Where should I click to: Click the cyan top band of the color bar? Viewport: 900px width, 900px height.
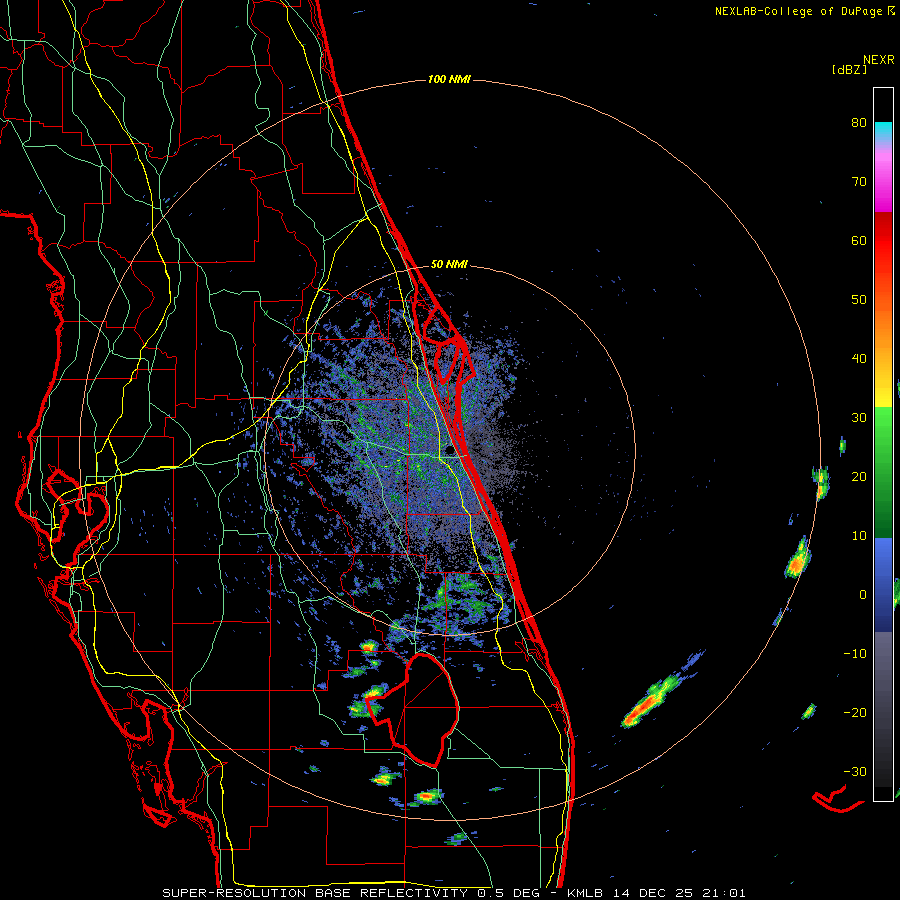click(x=883, y=131)
